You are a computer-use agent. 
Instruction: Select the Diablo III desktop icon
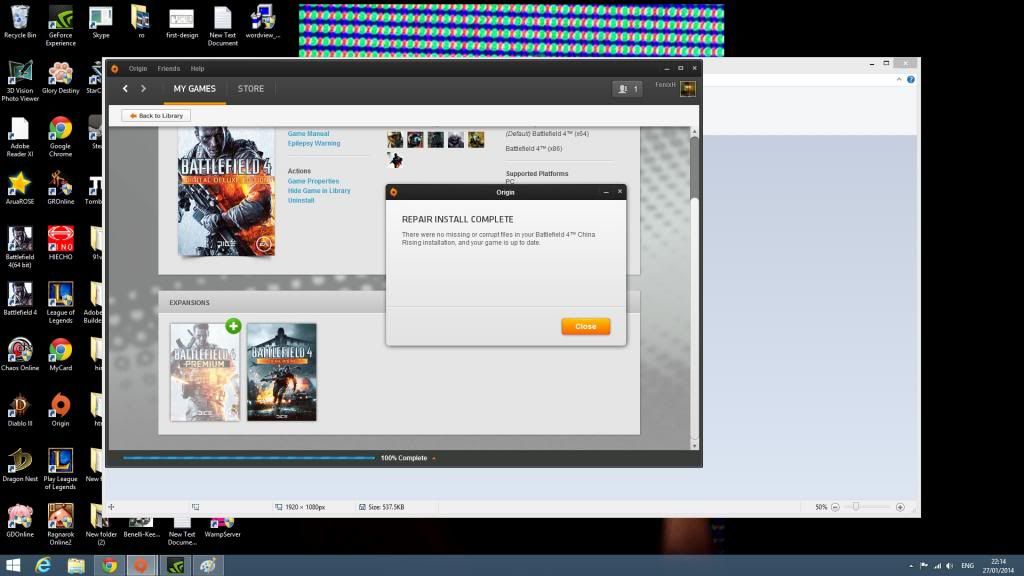(x=20, y=410)
